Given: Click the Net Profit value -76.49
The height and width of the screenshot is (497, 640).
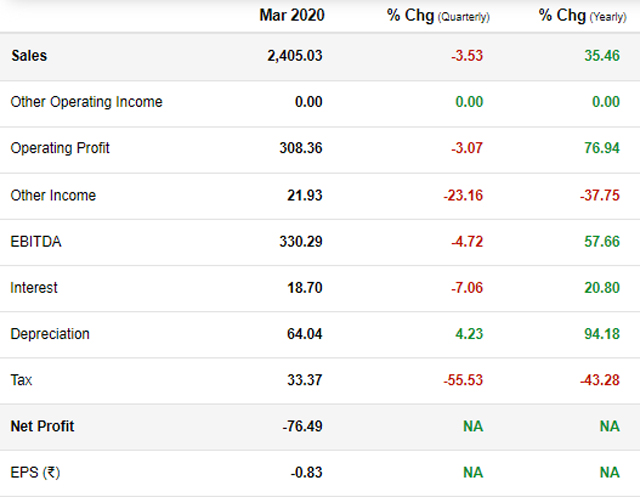Looking at the screenshot, I should [301, 426].
